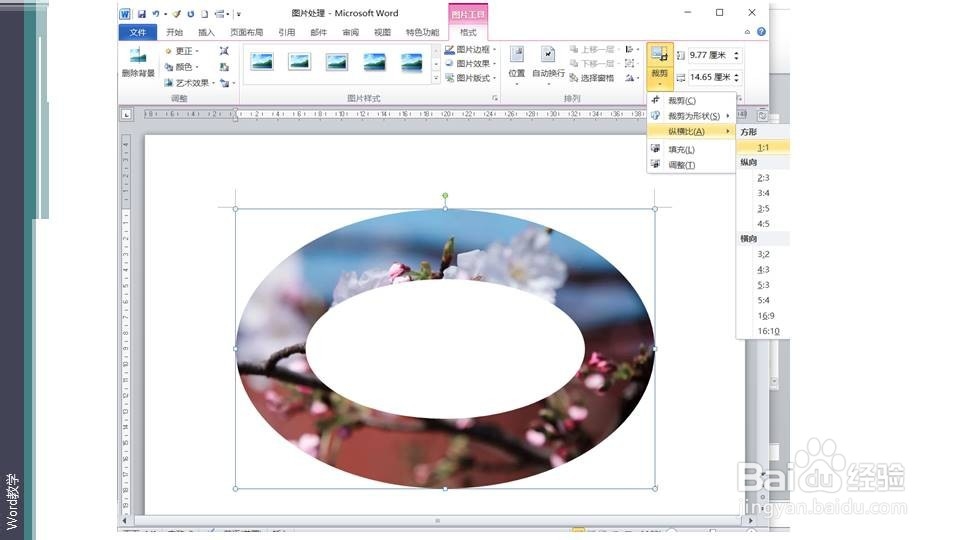Open Picture Border (图片边框) dropdown

point(470,50)
